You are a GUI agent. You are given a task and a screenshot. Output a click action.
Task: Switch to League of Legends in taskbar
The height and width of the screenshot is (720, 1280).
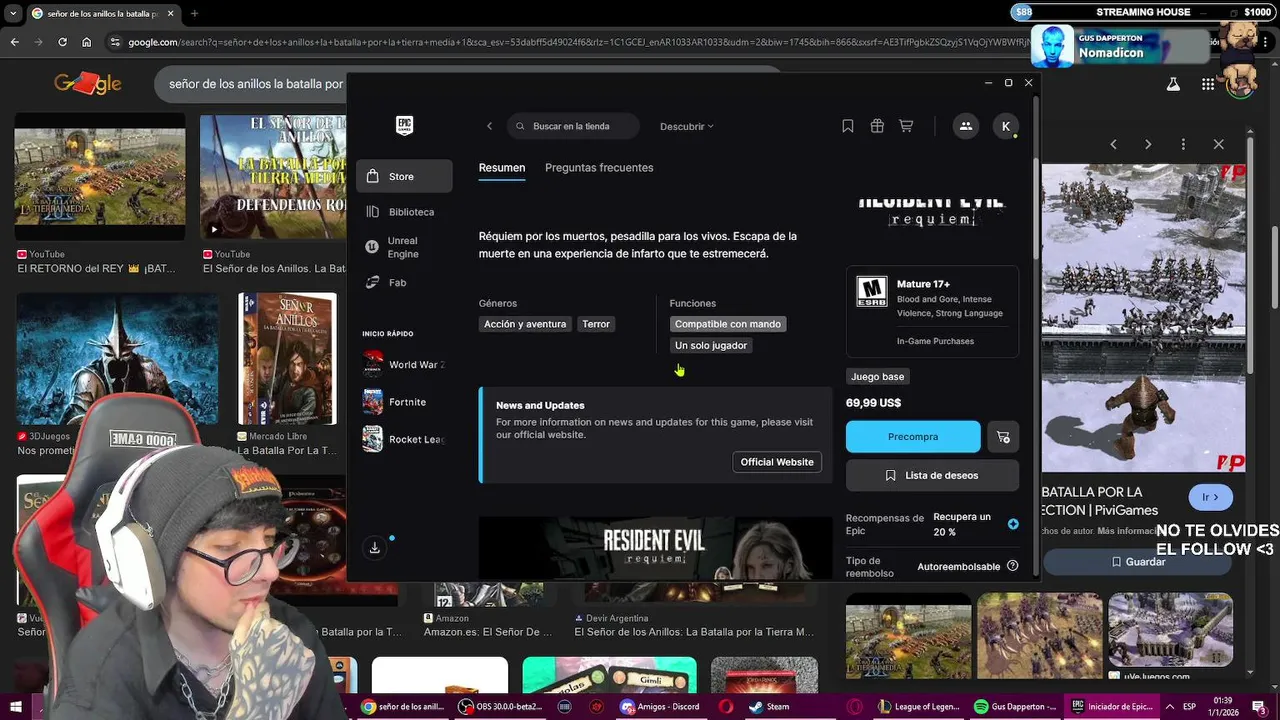point(919,707)
